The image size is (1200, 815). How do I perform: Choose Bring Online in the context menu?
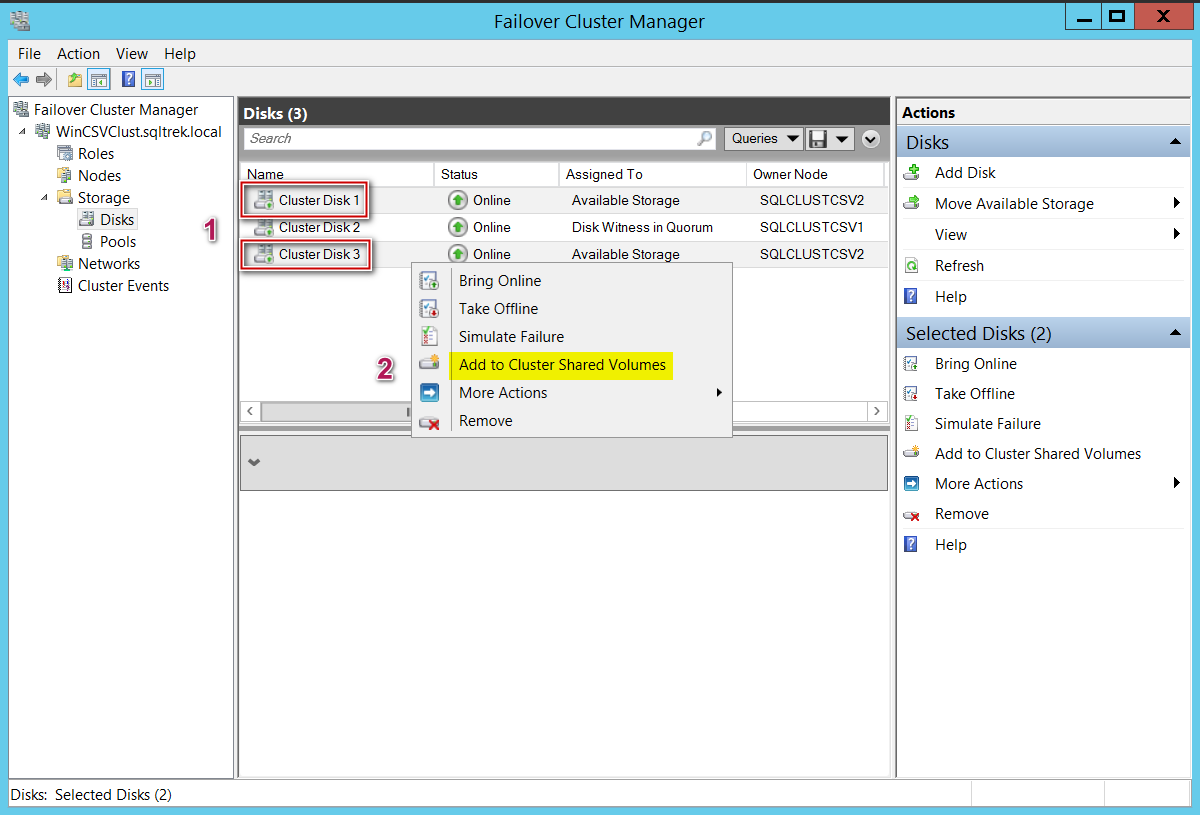point(500,281)
